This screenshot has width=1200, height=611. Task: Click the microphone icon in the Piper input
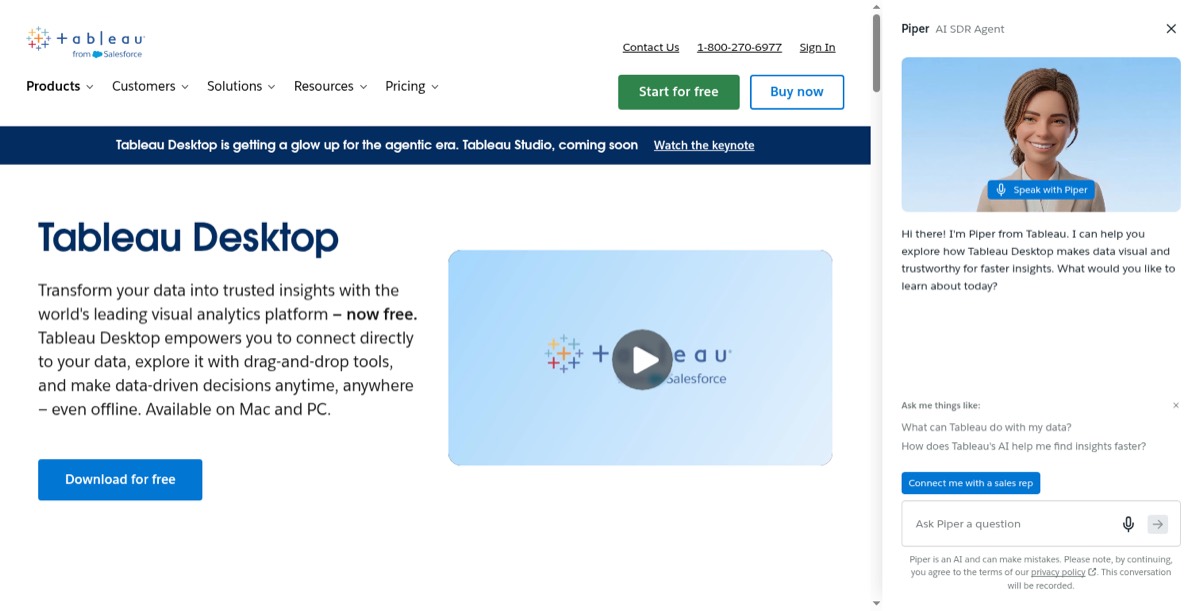[x=1128, y=524]
